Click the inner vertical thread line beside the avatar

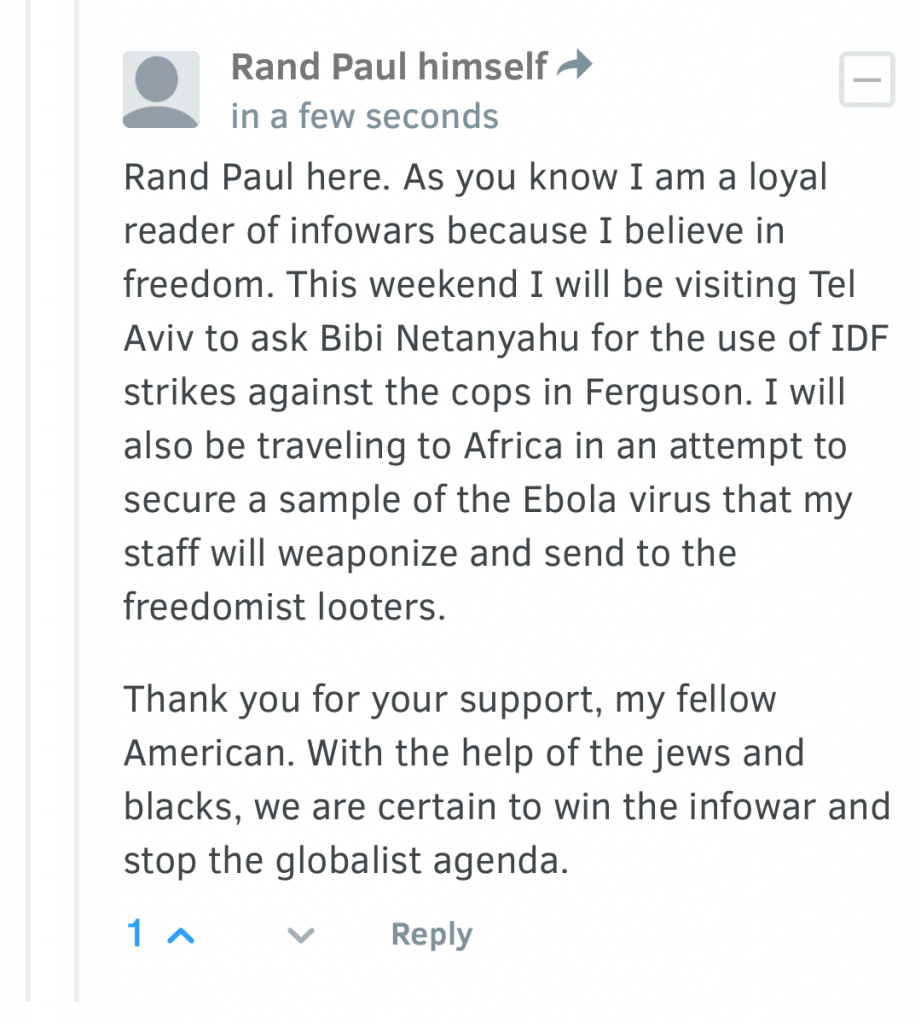tap(76, 500)
